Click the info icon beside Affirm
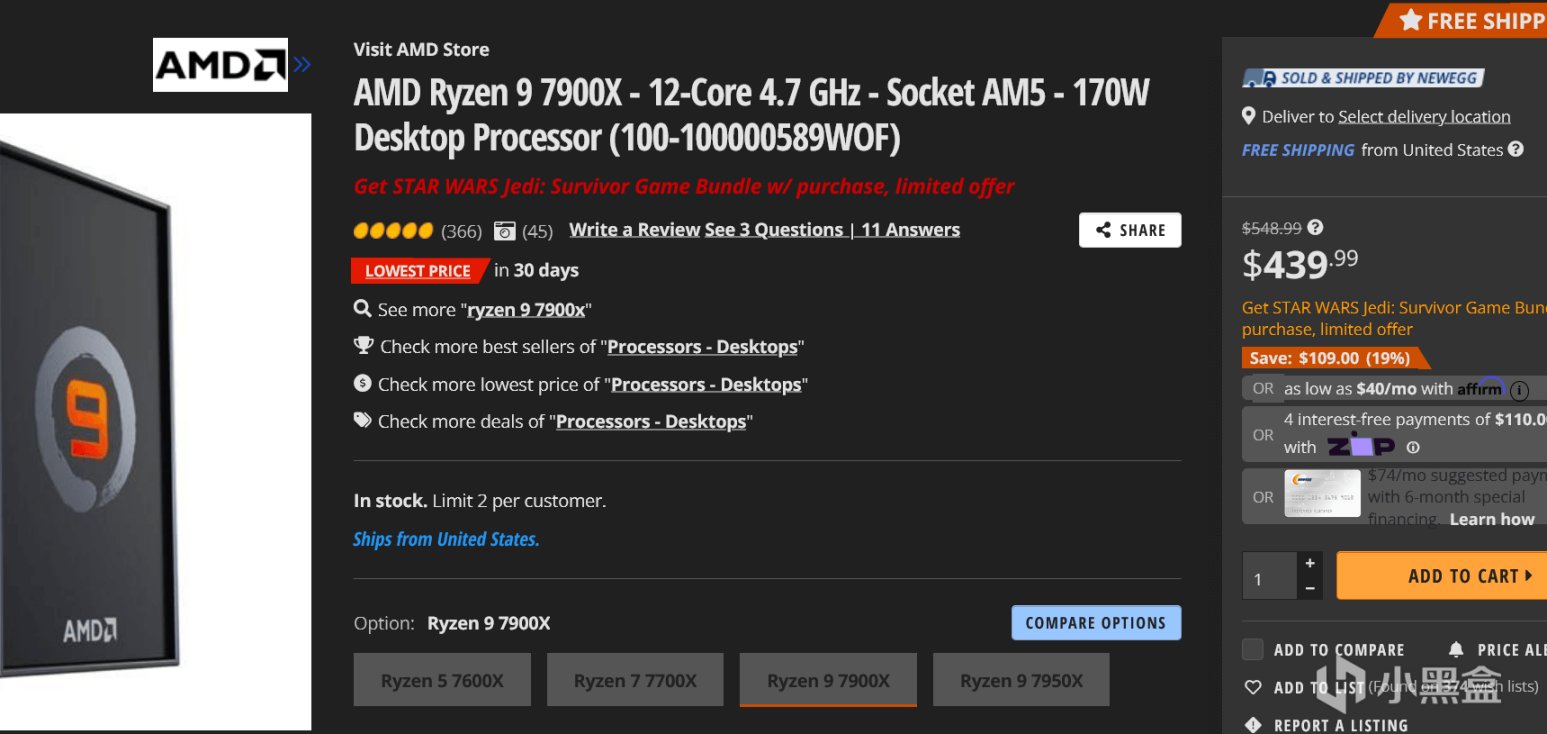1547x734 pixels. click(x=1519, y=390)
